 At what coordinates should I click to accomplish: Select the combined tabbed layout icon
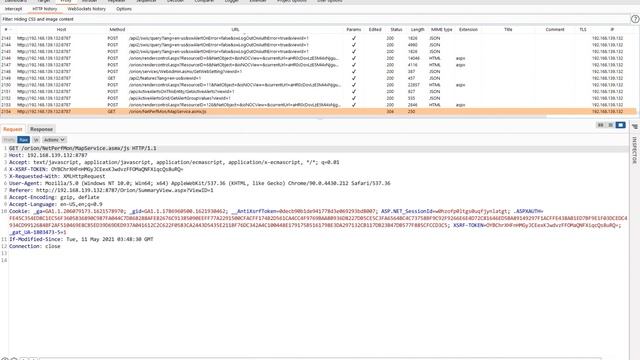coord(620,125)
